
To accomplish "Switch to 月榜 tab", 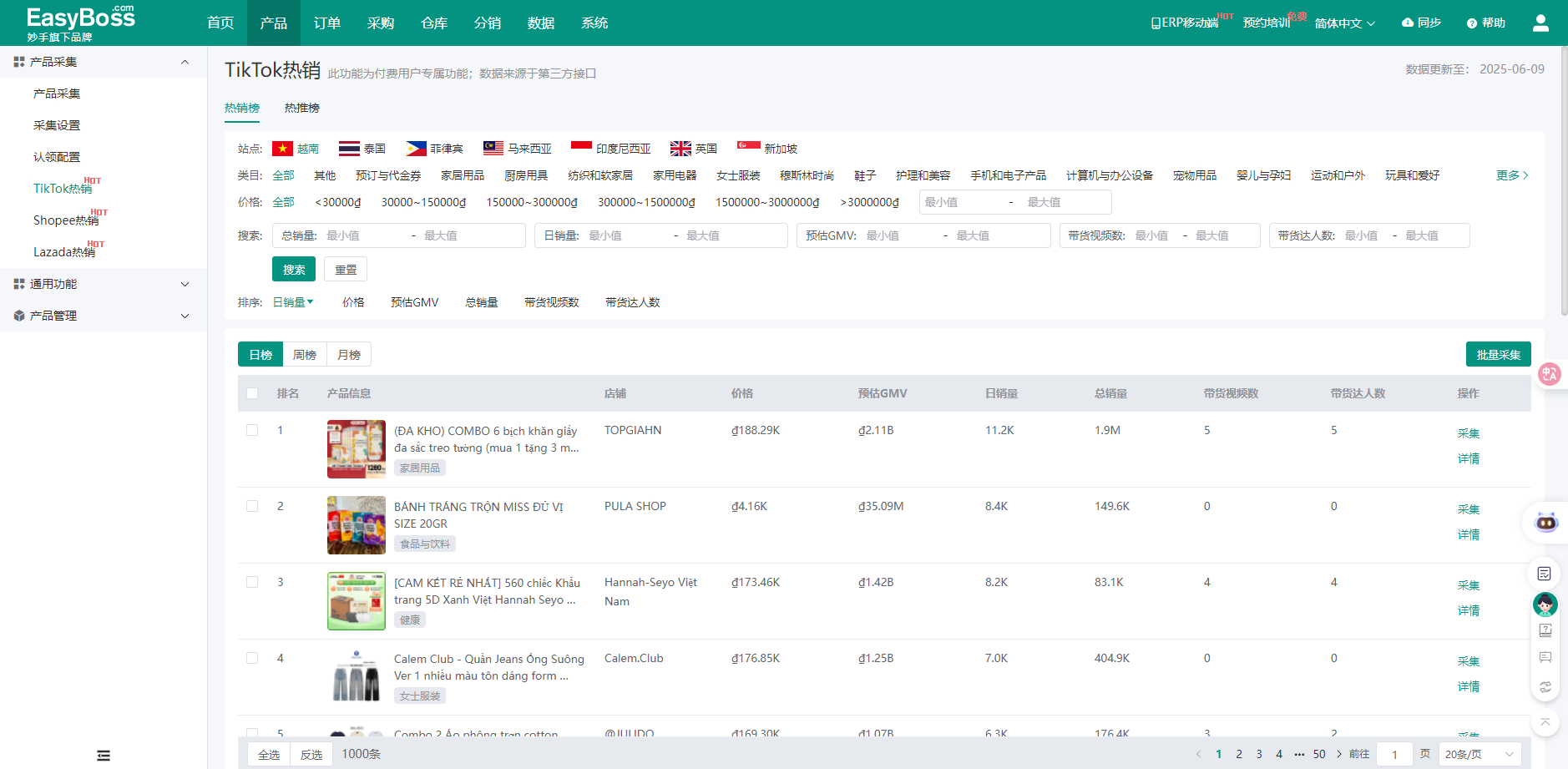I will 349,355.
